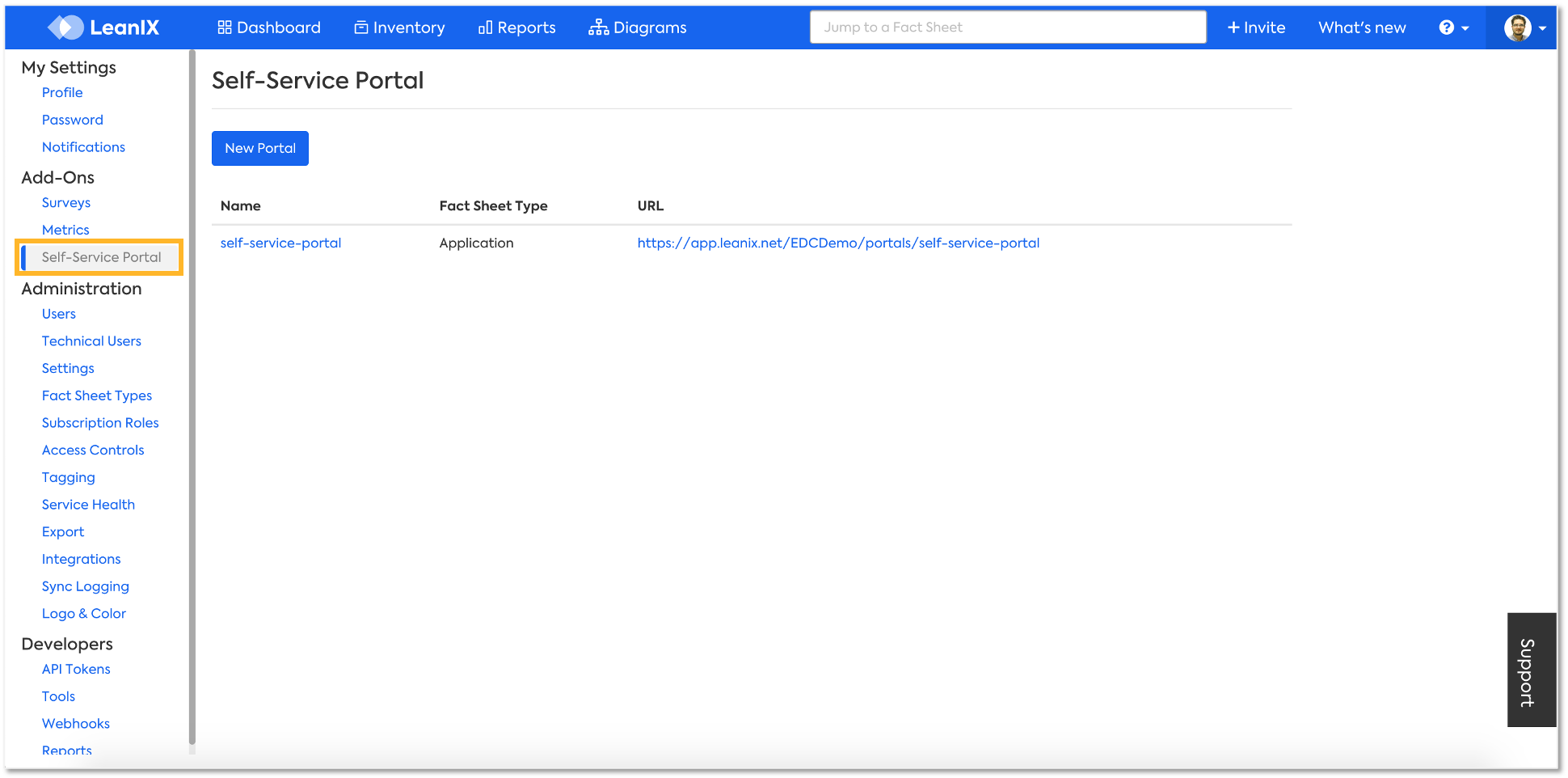Open API Tokens page
Image resolution: width=1568 pixels, height=778 pixels.
(76, 669)
